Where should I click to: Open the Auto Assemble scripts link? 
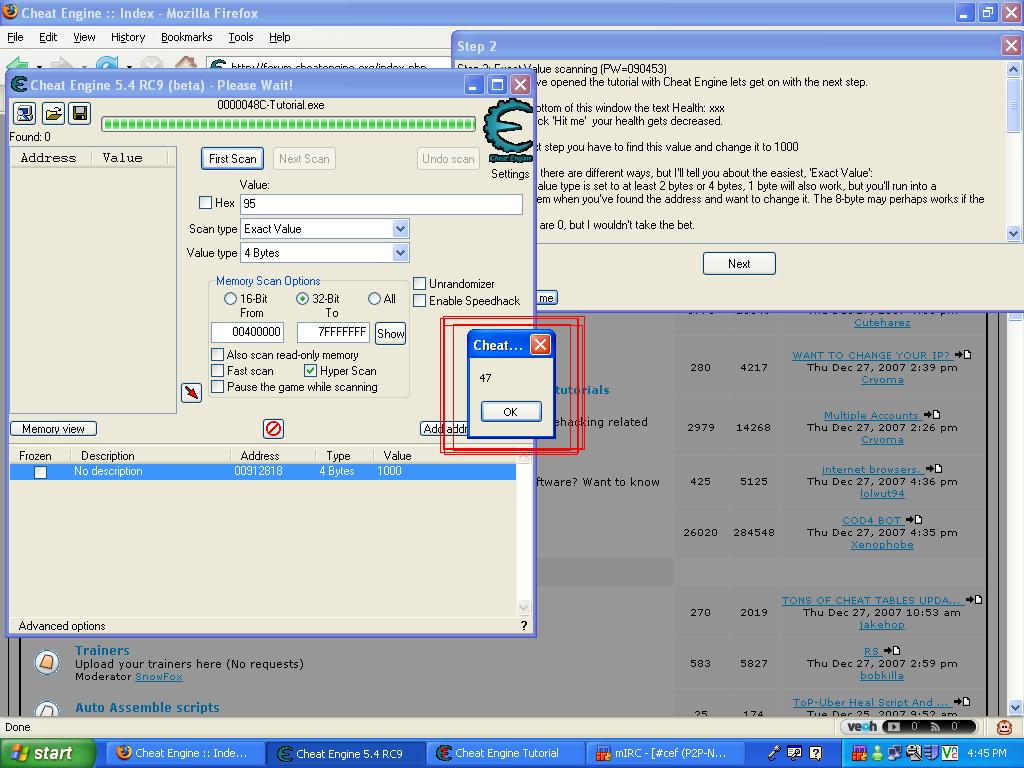(x=147, y=707)
